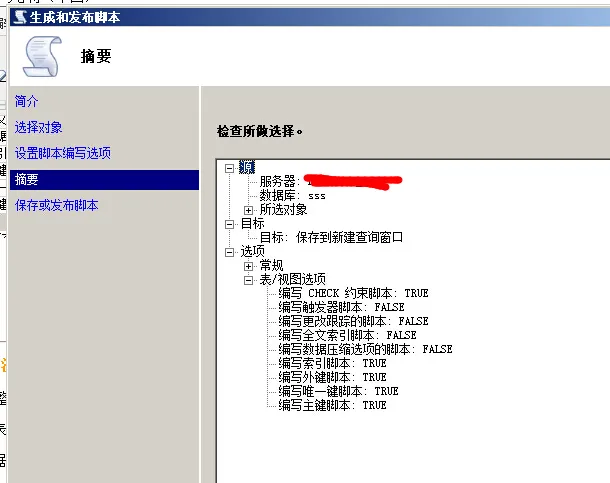Select the 服务器 tree row
The height and width of the screenshot is (483, 610).
[x=331, y=182]
